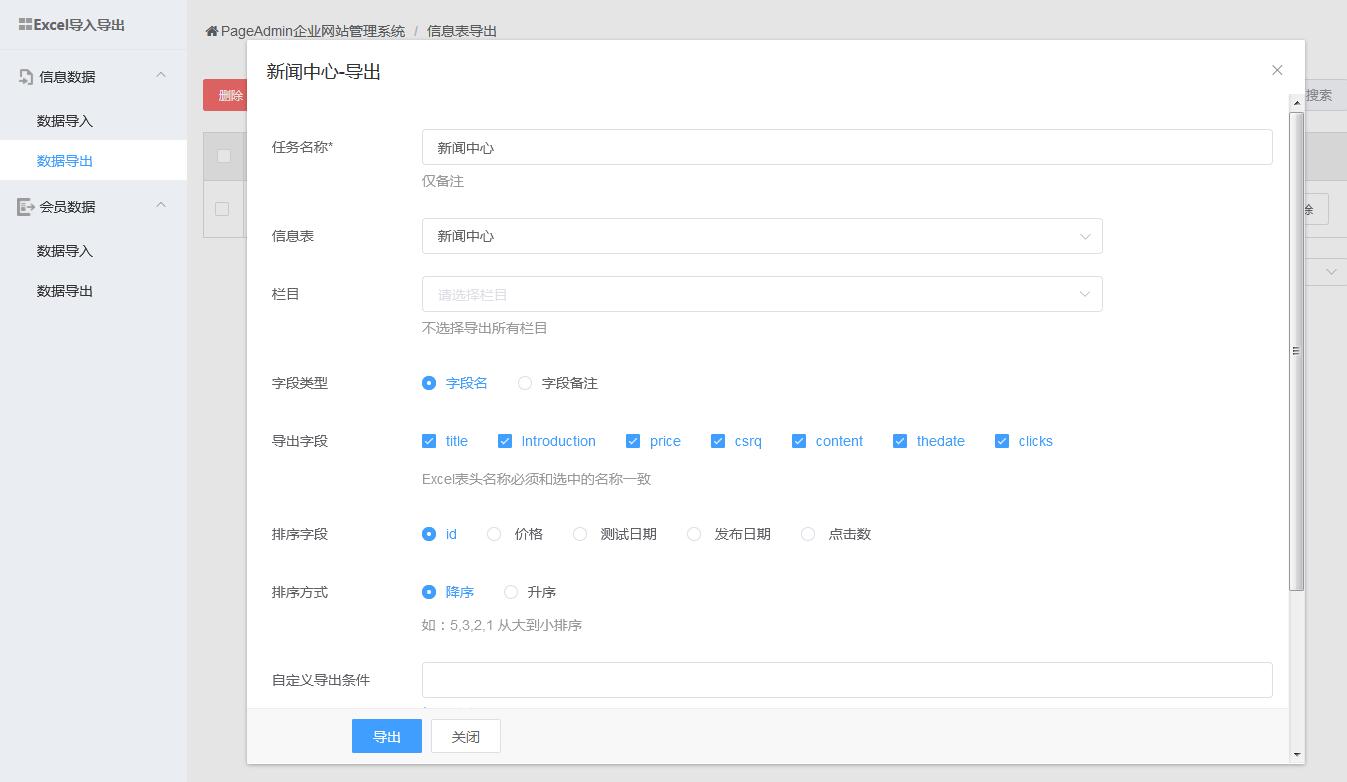This screenshot has width=1347, height=782.
Task: Collapse the 信息数据 menu chevron
Action: 161,76
